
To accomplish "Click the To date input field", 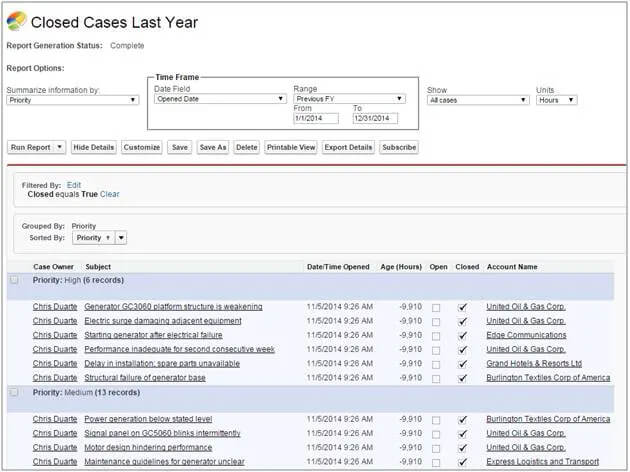I will point(375,118).
